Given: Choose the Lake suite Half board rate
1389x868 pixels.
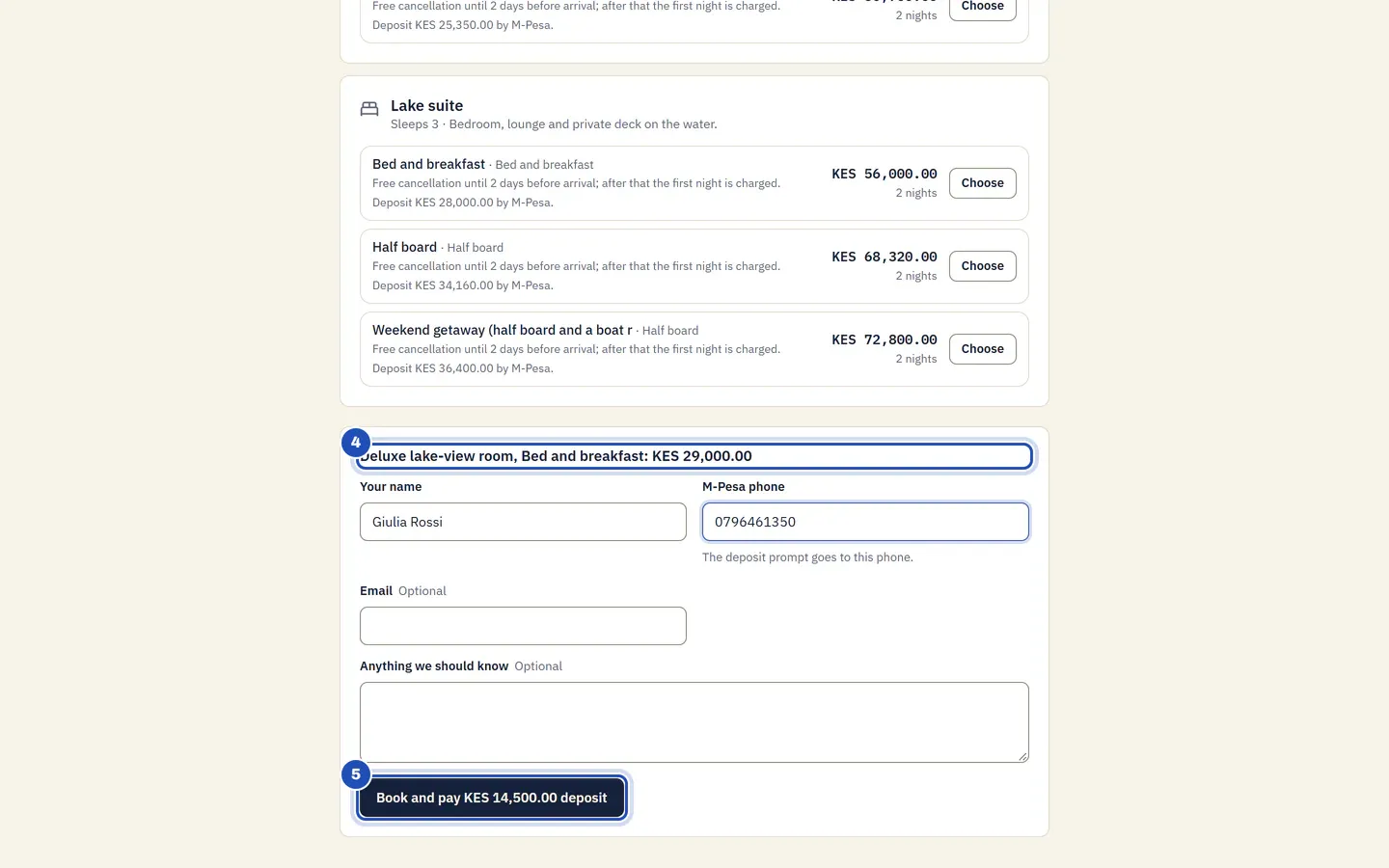Looking at the screenshot, I should click(x=982, y=266).
